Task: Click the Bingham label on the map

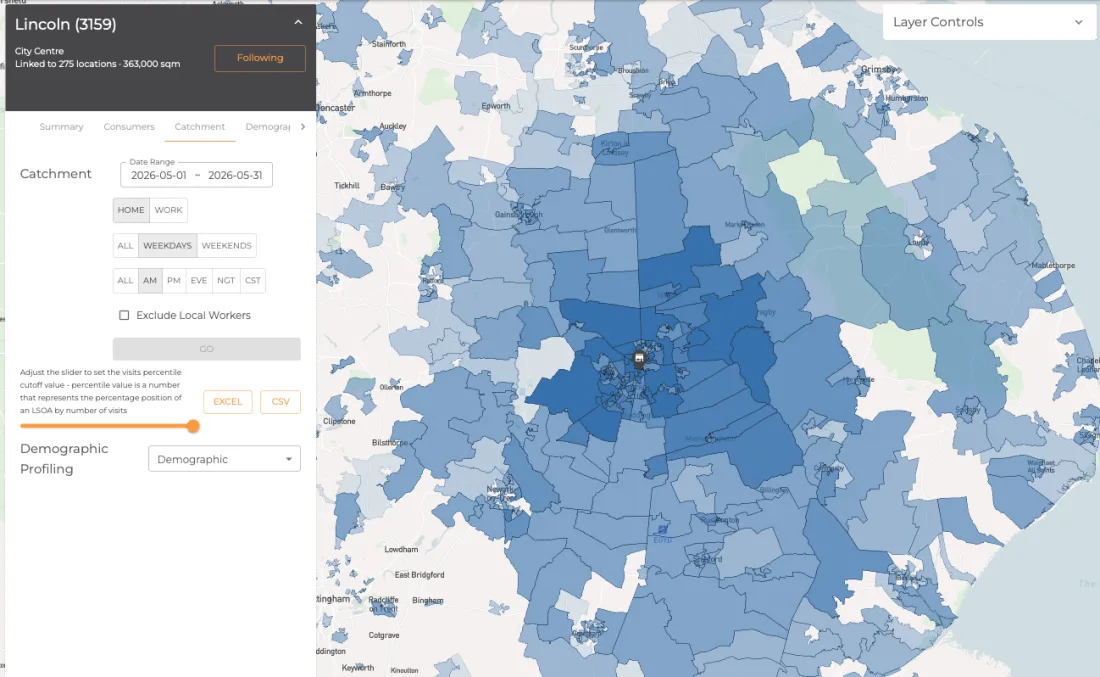Action: click(x=428, y=601)
